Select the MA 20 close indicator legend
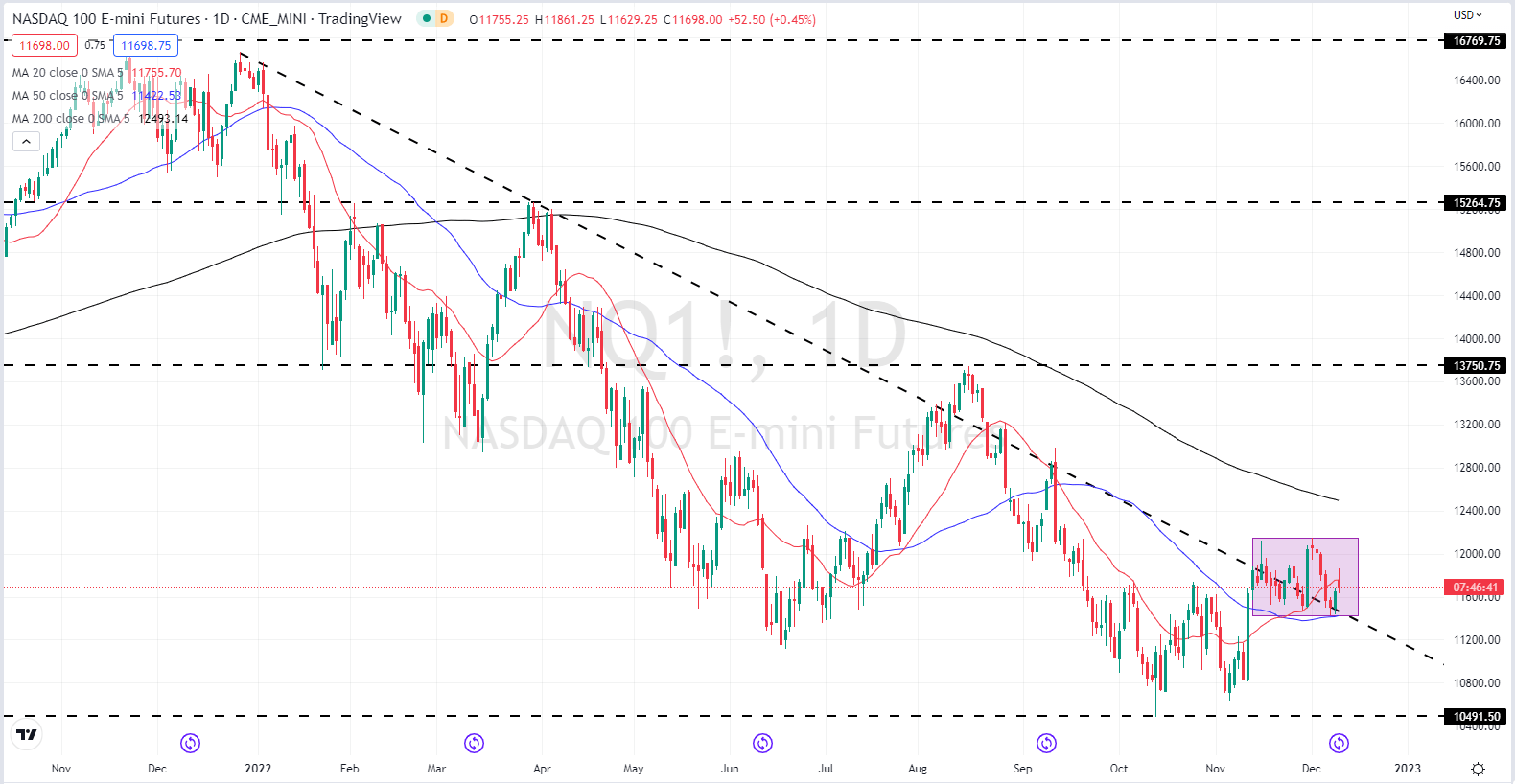 click(67, 73)
